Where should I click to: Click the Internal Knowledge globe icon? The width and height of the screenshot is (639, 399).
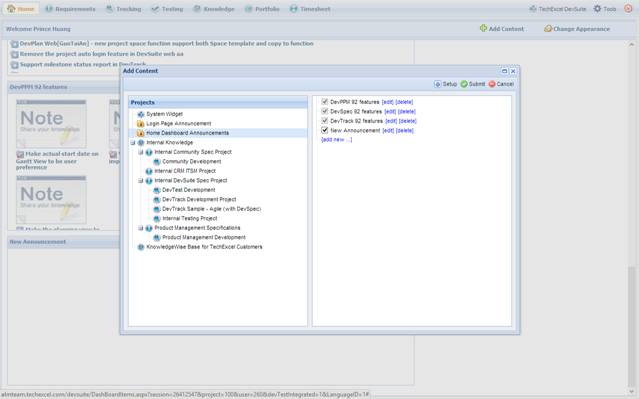[141, 143]
